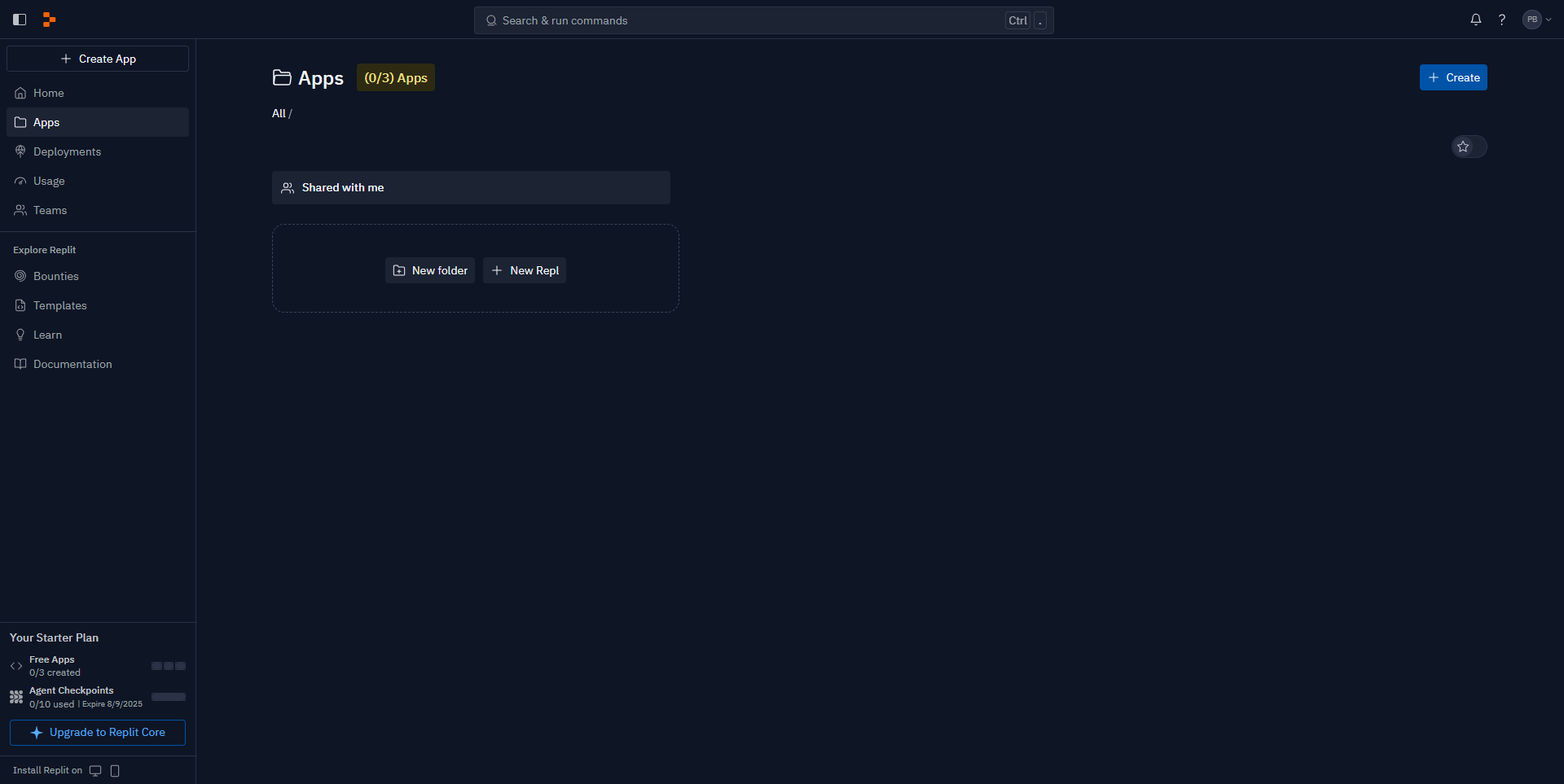Click the Ctrl shortcut key hint
The image size is (1564, 784).
pos(1018,21)
